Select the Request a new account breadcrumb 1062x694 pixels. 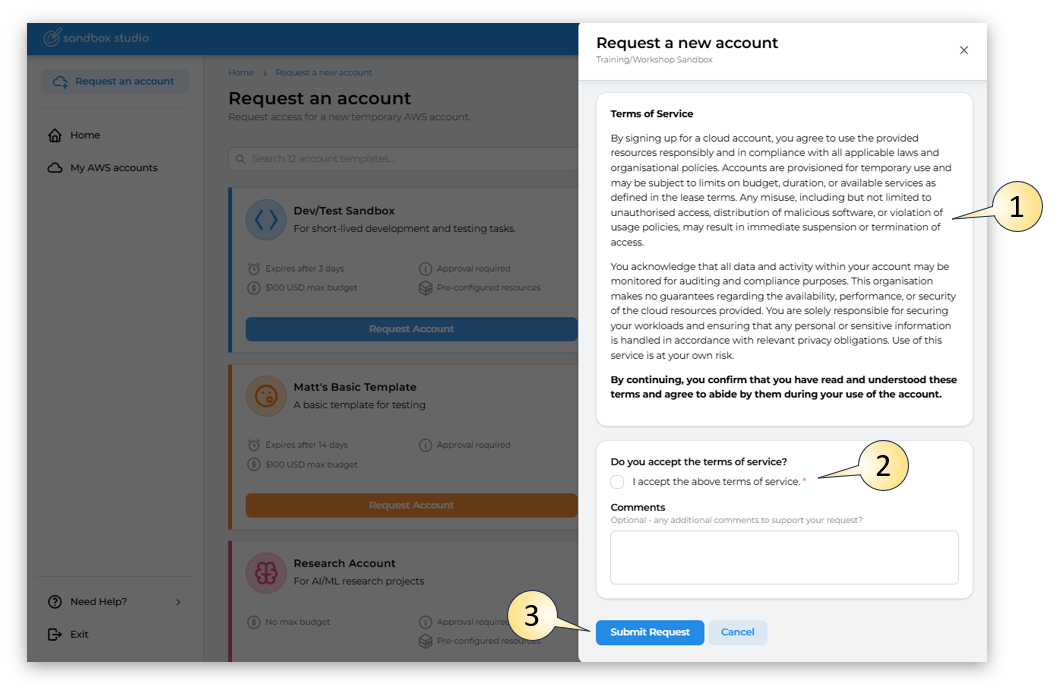[323, 72]
